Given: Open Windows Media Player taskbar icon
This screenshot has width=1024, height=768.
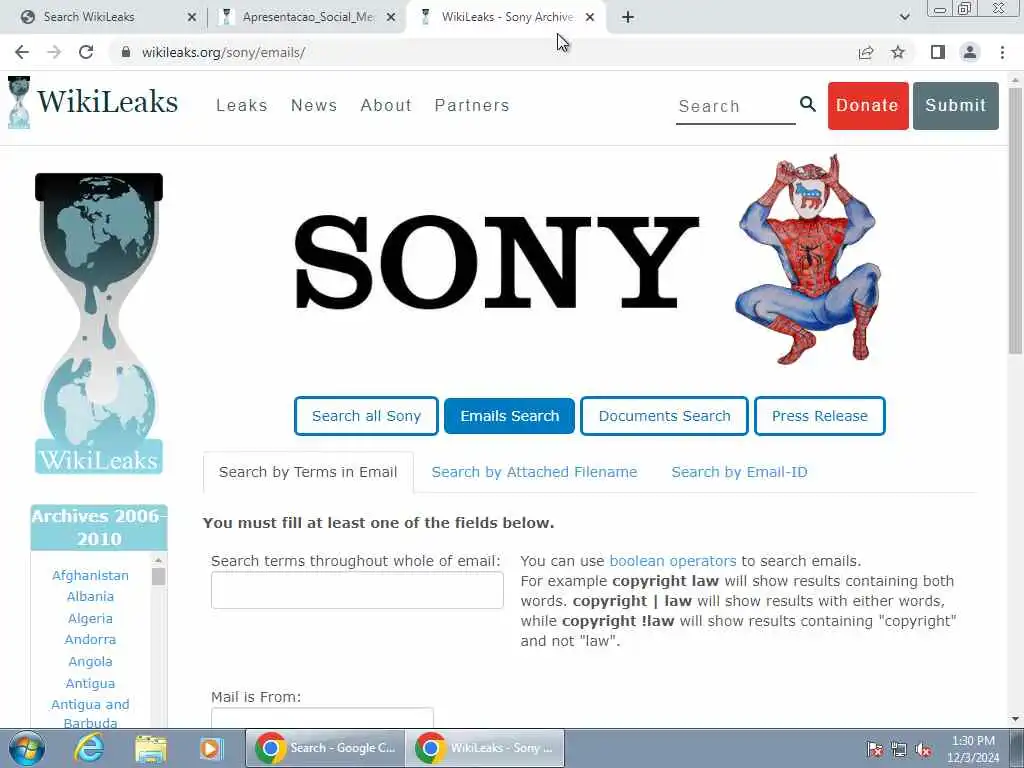Looking at the screenshot, I should coord(211,748).
